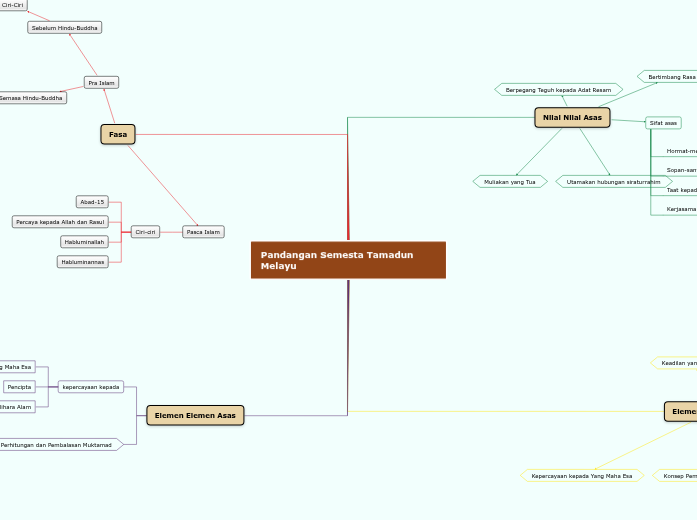The height and width of the screenshot is (520, 697).
Task: Click the Habluminannas node
Action: click(82, 262)
